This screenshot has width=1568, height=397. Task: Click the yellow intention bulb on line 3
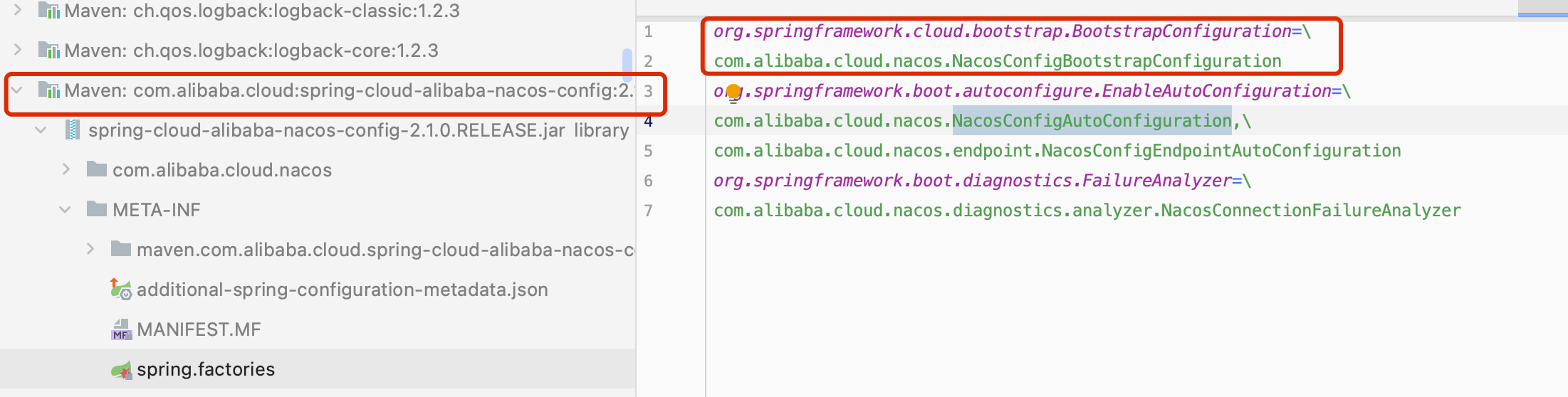(733, 92)
